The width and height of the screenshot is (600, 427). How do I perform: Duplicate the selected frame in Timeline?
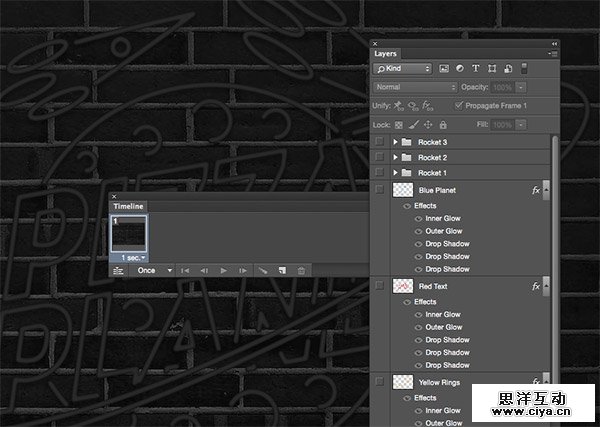(282, 270)
